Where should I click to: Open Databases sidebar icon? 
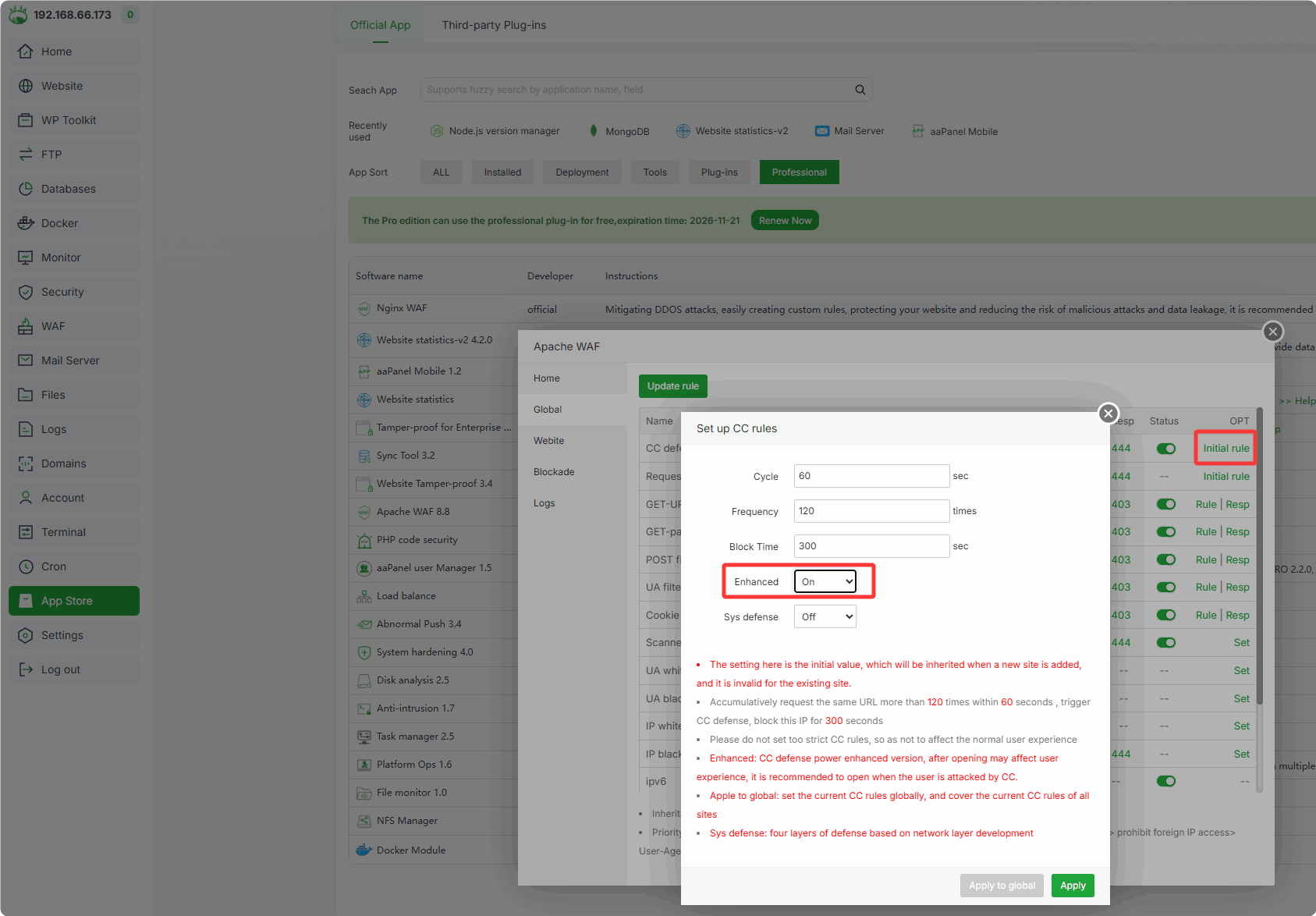[26, 189]
